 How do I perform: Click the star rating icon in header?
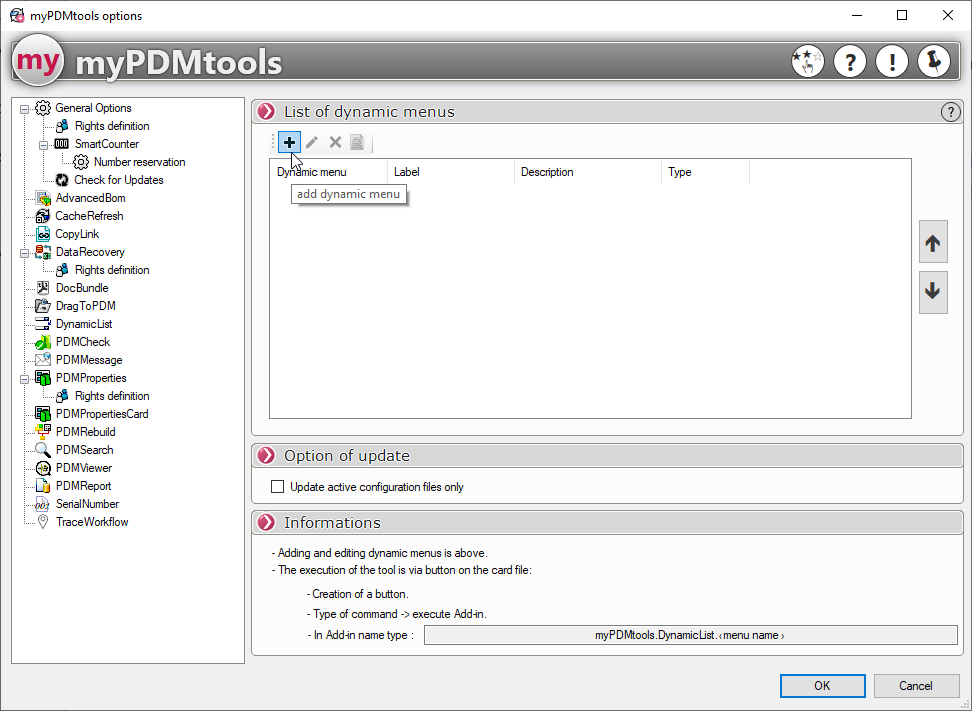click(807, 62)
